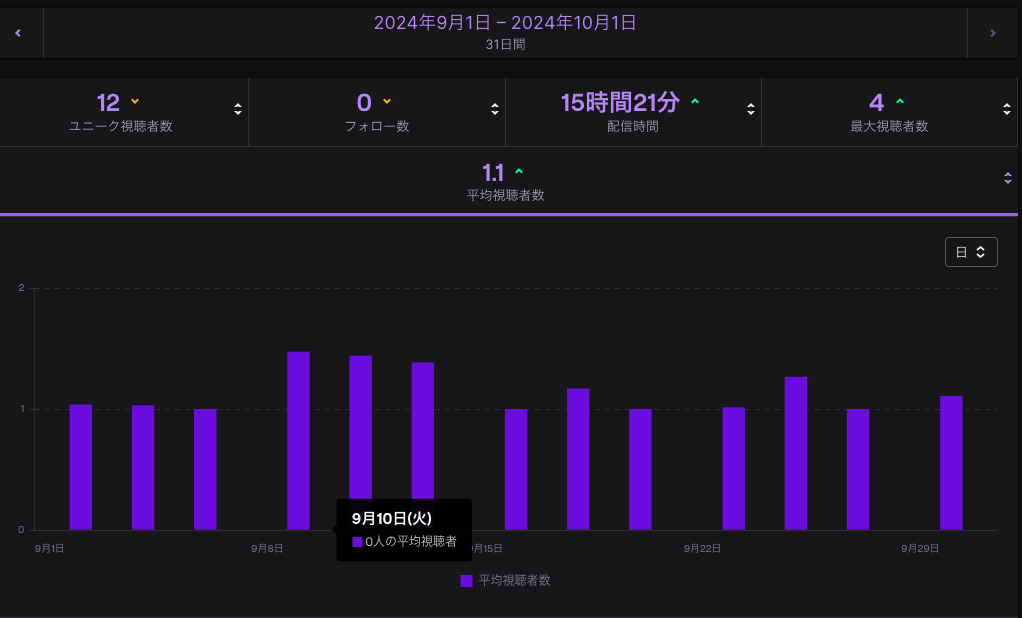This screenshot has height=618, width=1022.
Task: Open metric switcher arrows beside 平均視聴者数
Action: tap(1007, 178)
